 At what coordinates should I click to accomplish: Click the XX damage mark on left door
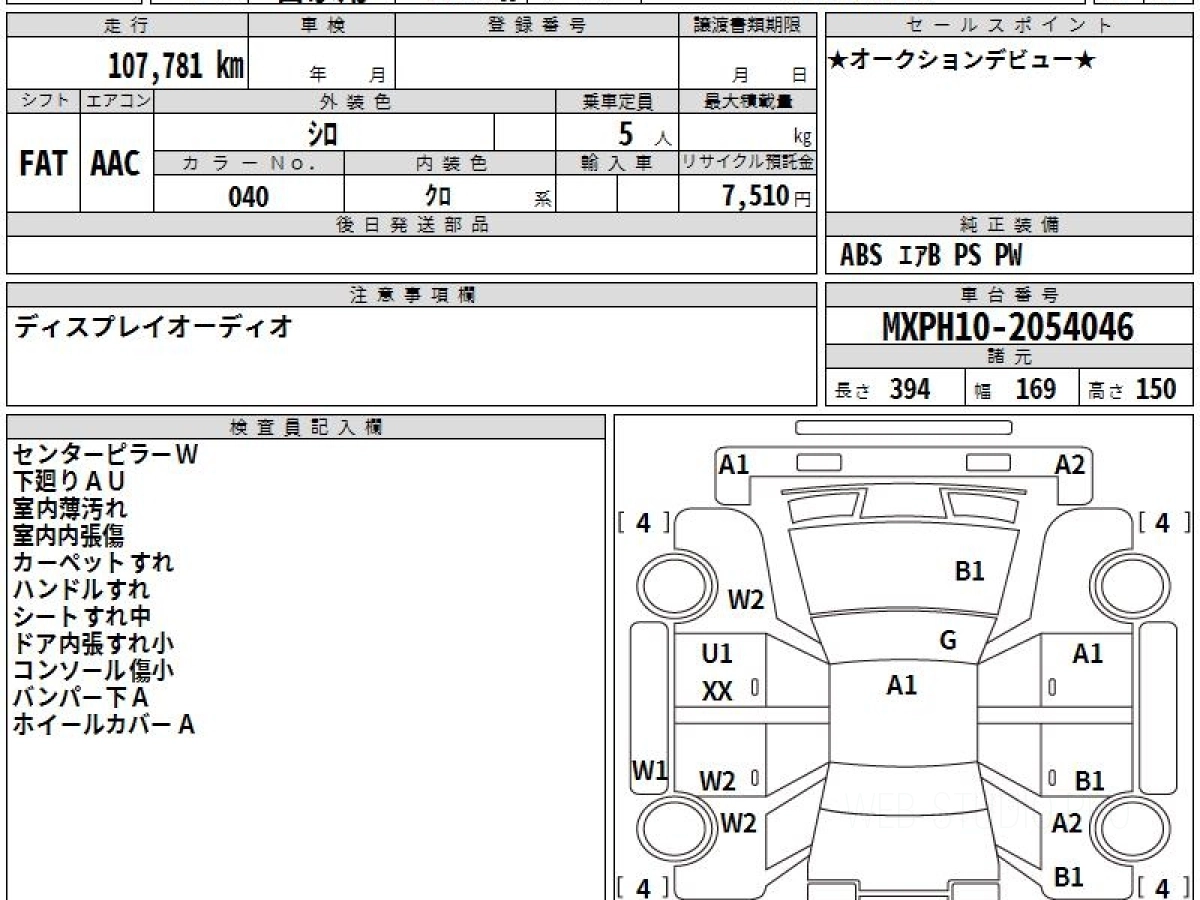click(717, 690)
